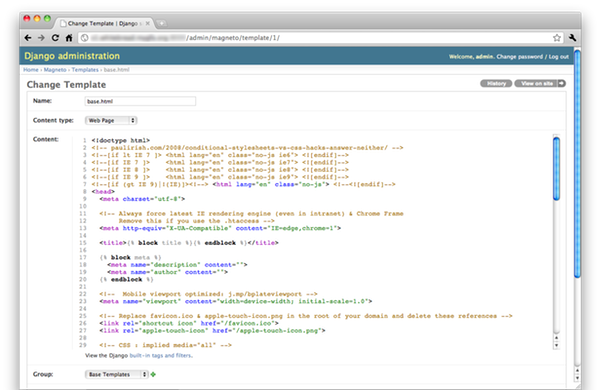Open built-in tags and filters link
The image size is (600, 390).
click(161, 356)
